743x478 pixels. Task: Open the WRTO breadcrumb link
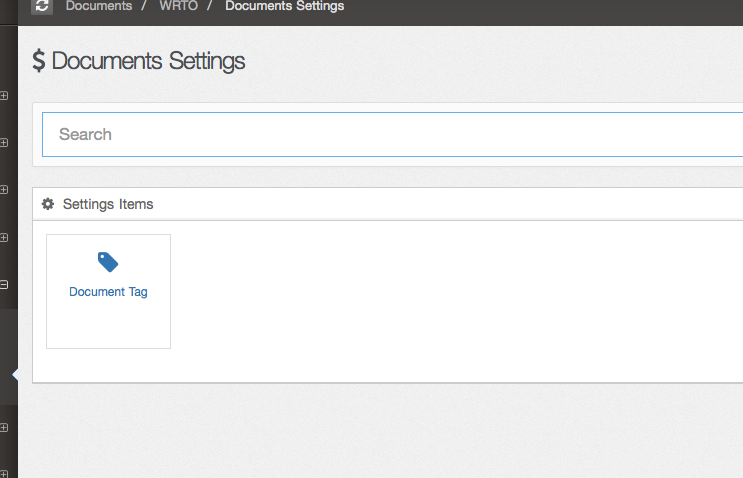pyautogui.click(x=179, y=6)
